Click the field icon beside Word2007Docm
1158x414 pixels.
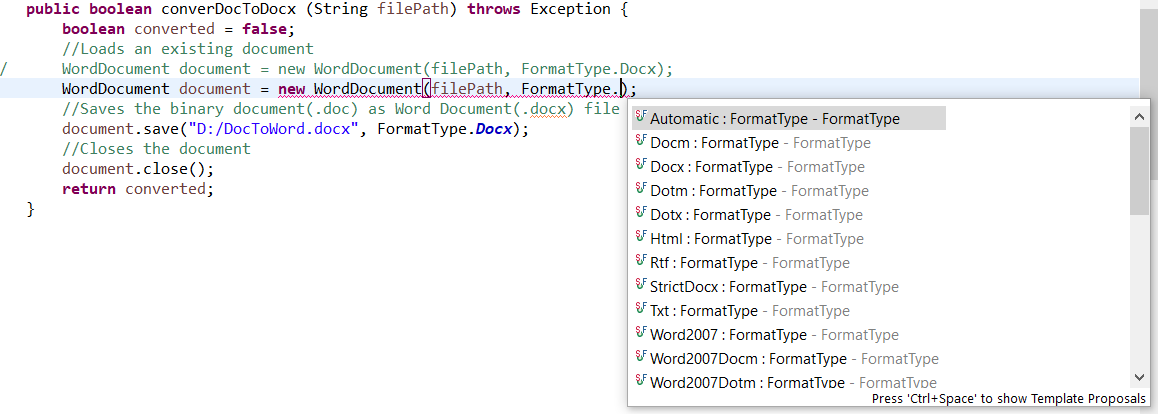pos(641,357)
